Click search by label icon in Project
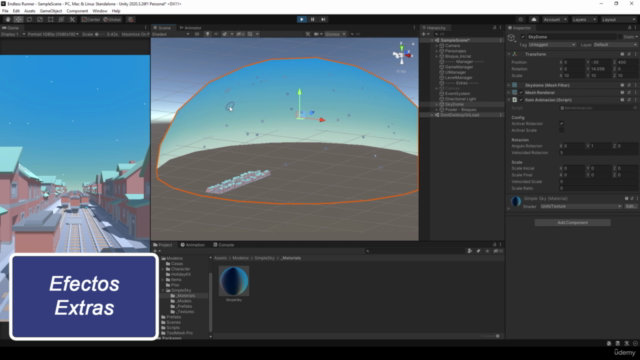 pyautogui.click(x=478, y=251)
